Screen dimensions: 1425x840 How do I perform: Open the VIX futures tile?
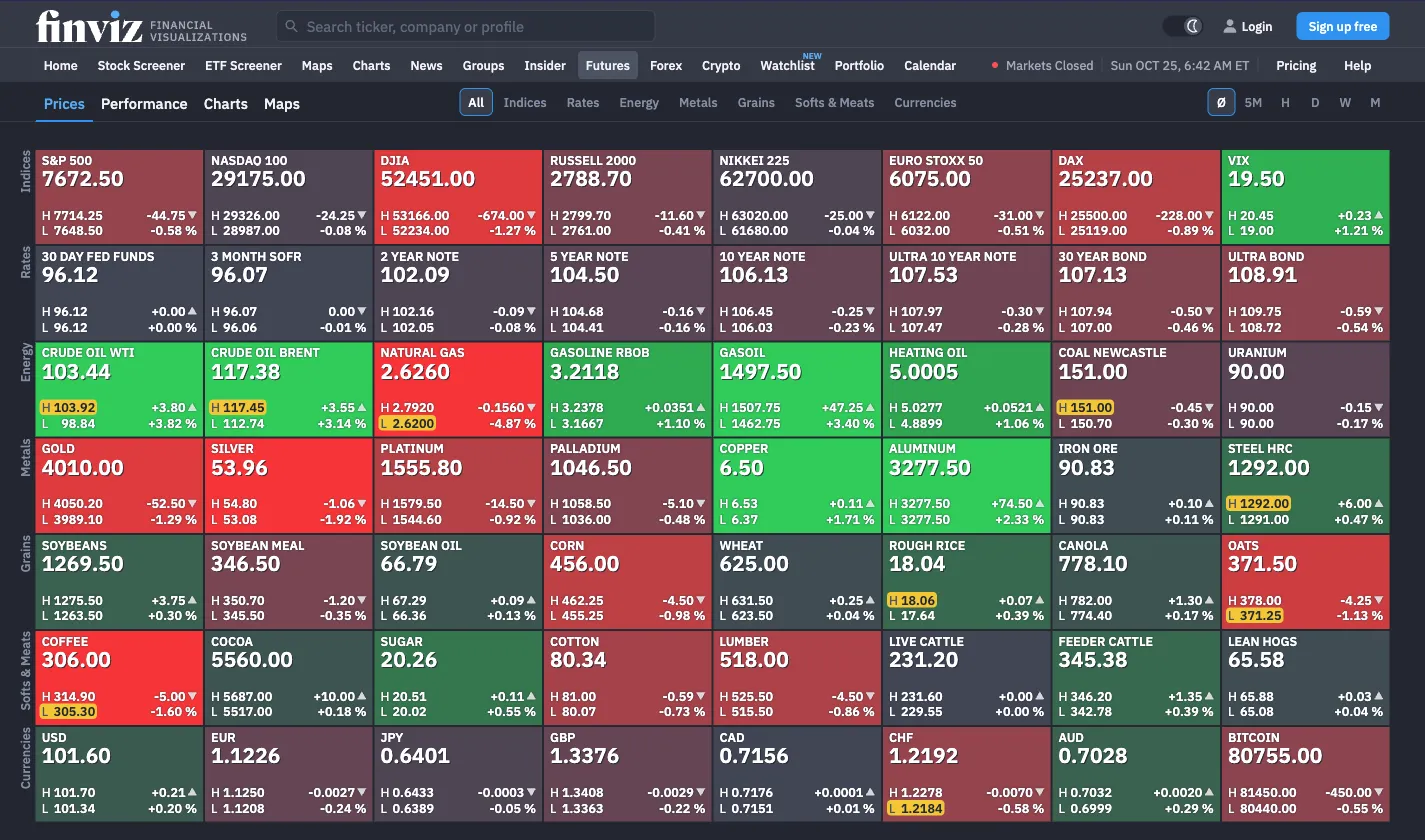tap(1305, 196)
